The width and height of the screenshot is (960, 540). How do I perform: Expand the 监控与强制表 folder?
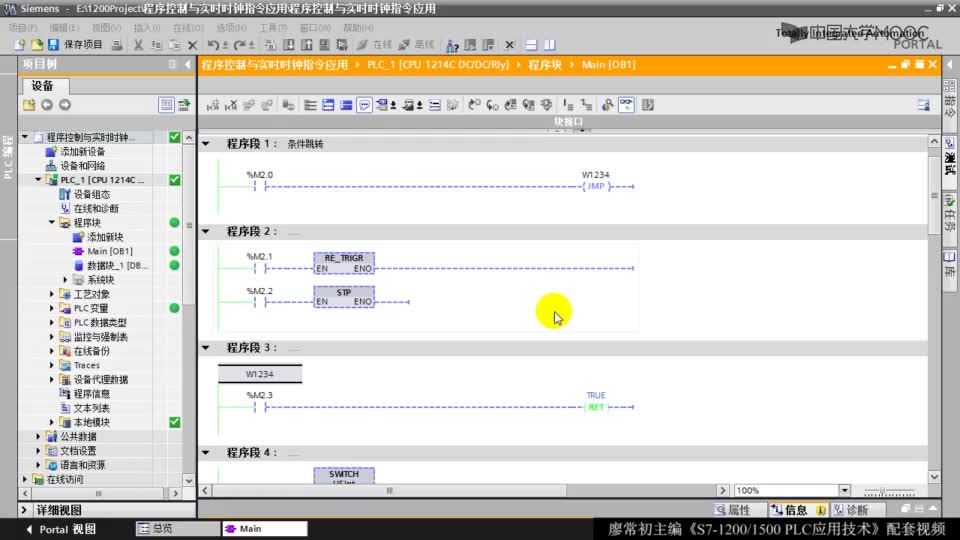click(51, 337)
